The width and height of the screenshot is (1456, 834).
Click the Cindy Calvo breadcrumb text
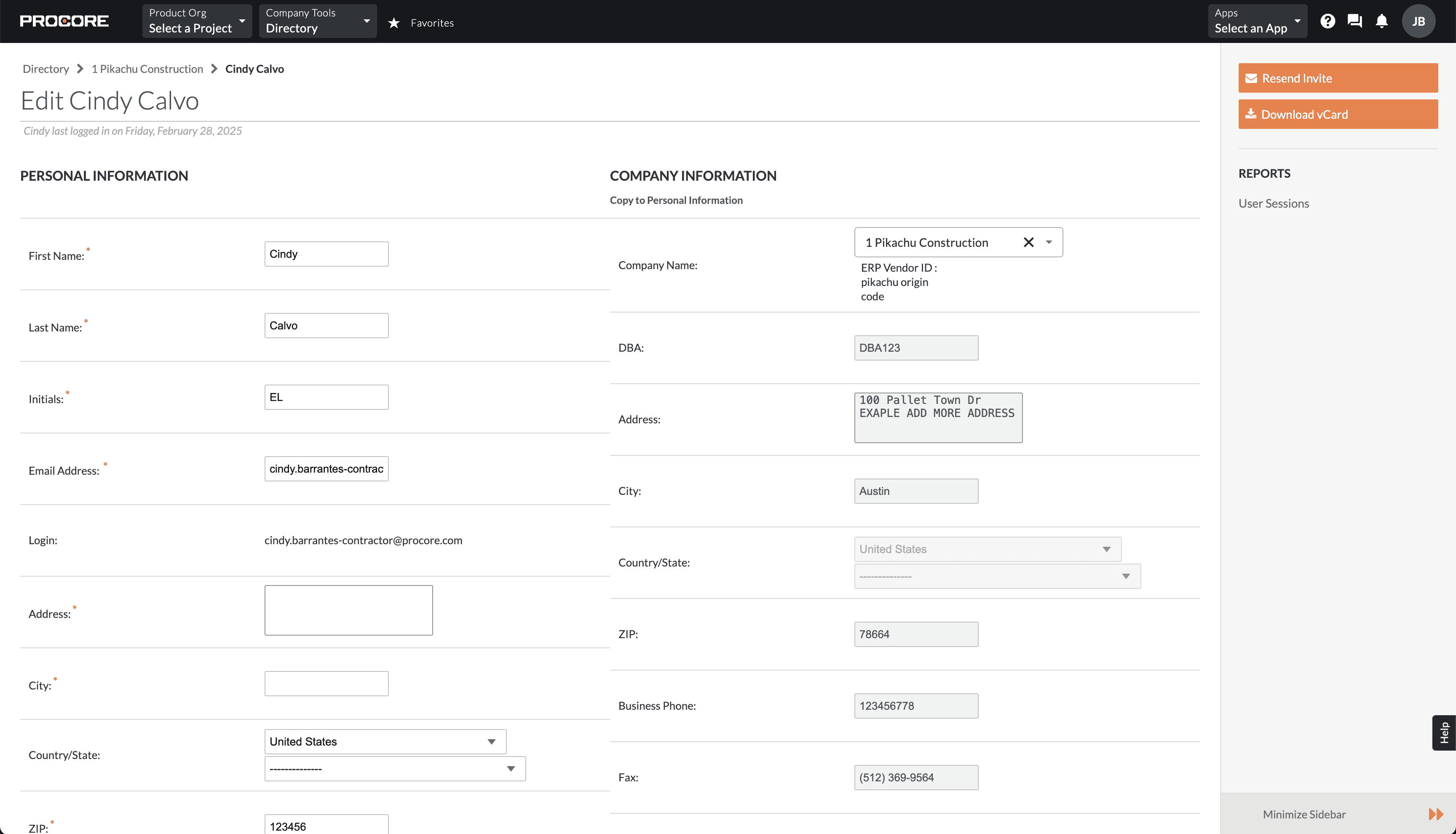254,69
